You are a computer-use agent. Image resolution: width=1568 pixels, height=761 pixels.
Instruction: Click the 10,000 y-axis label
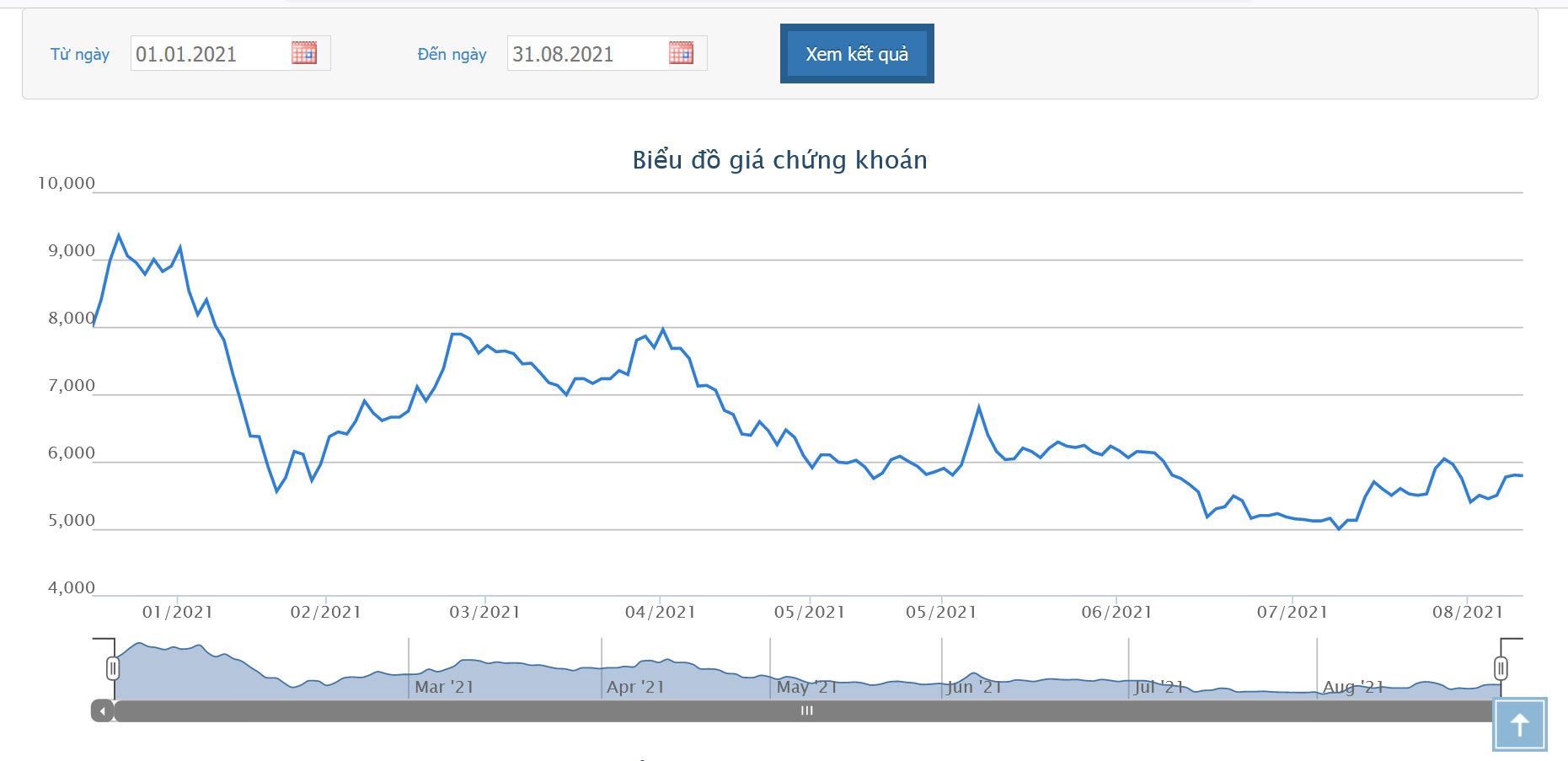(66, 183)
